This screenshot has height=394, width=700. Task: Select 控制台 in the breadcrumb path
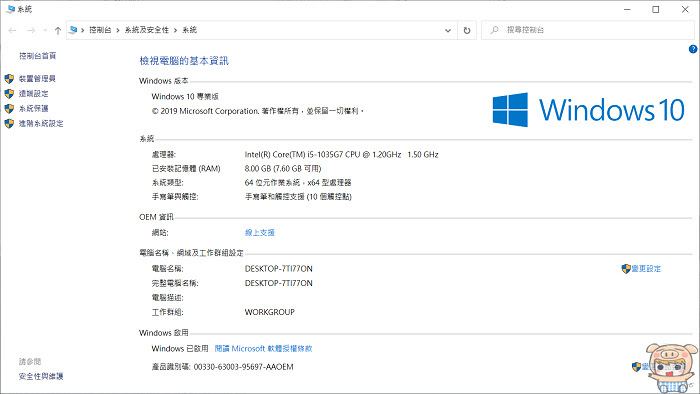(x=100, y=30)
